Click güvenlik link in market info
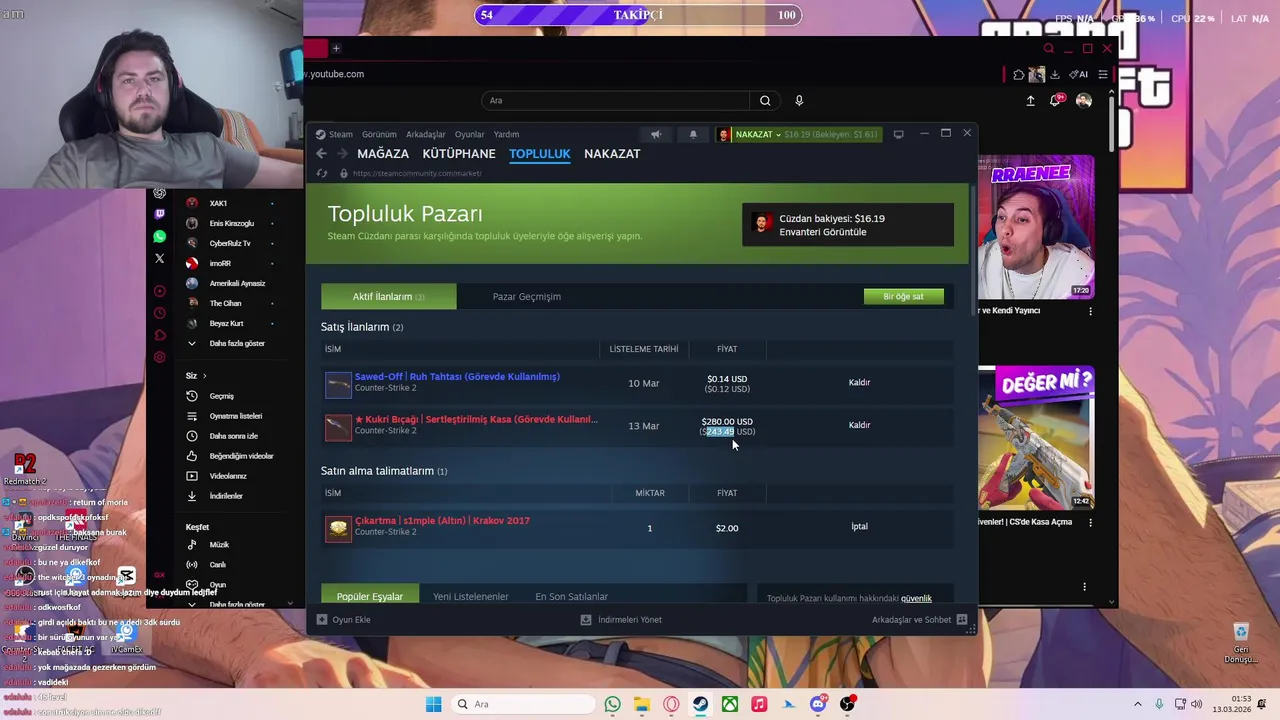The image size is (1280, 720). pos(916,599)
